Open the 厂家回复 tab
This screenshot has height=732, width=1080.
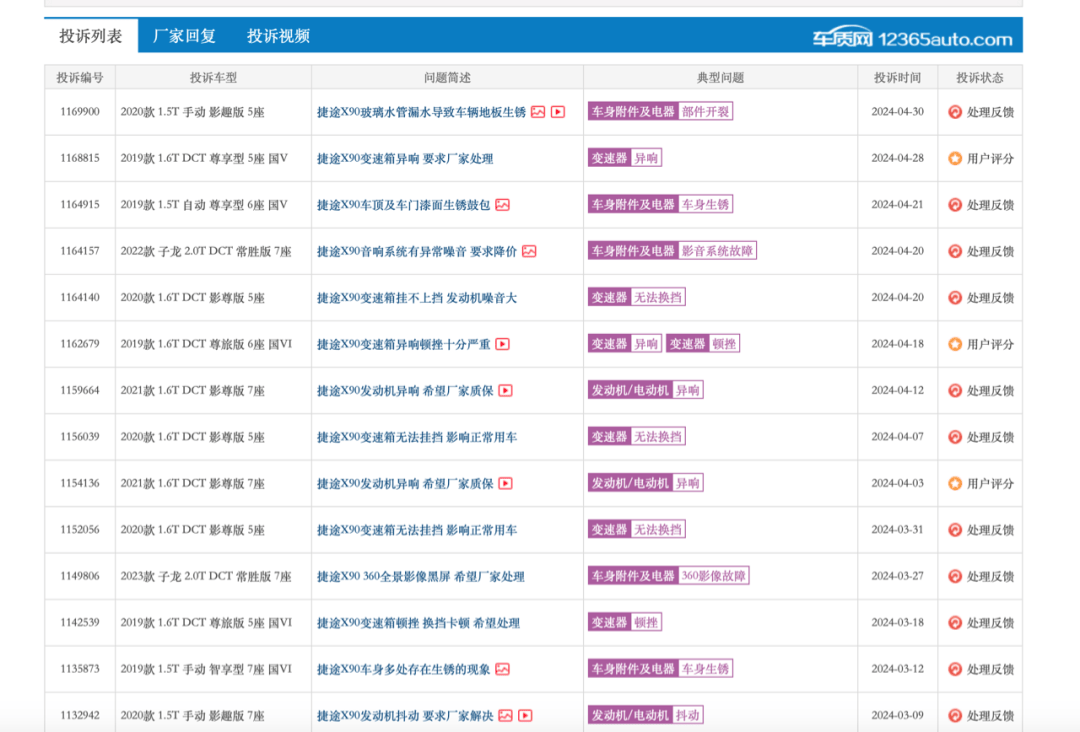click(x=184, y=36)
